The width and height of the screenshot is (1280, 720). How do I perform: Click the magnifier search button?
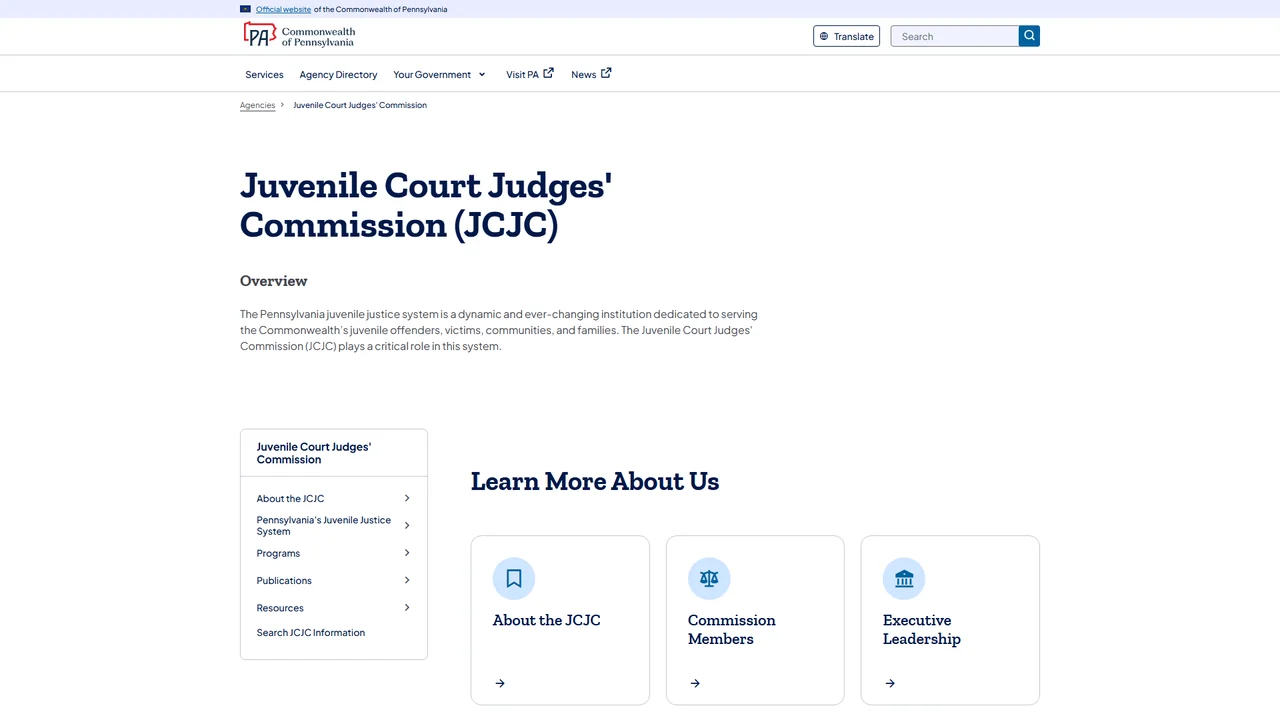[1029, 36]
